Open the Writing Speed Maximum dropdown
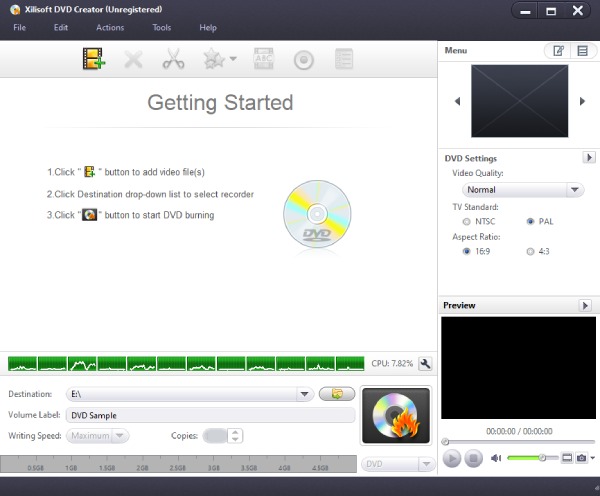This screenshot has height=496, width=600. (x=98, y=436)
